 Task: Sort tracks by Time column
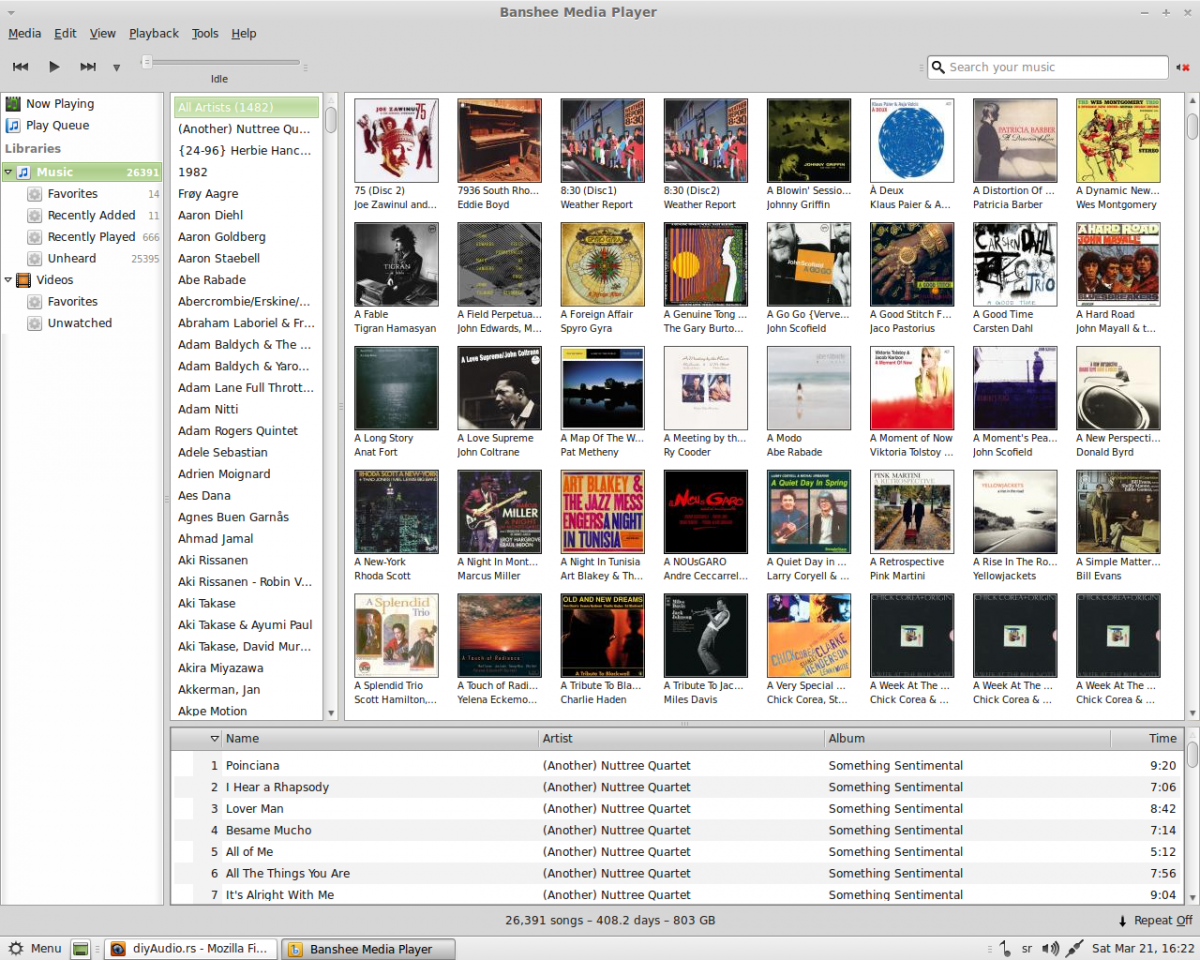tap(1146, 739)
